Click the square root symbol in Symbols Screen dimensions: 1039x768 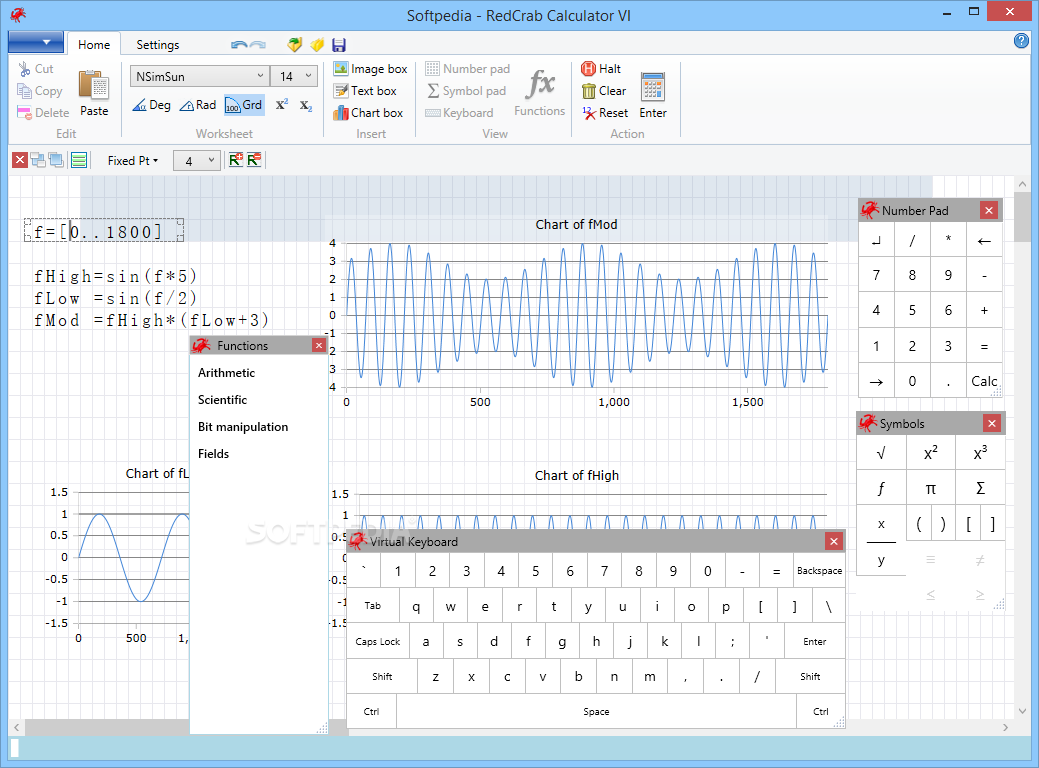881,453
